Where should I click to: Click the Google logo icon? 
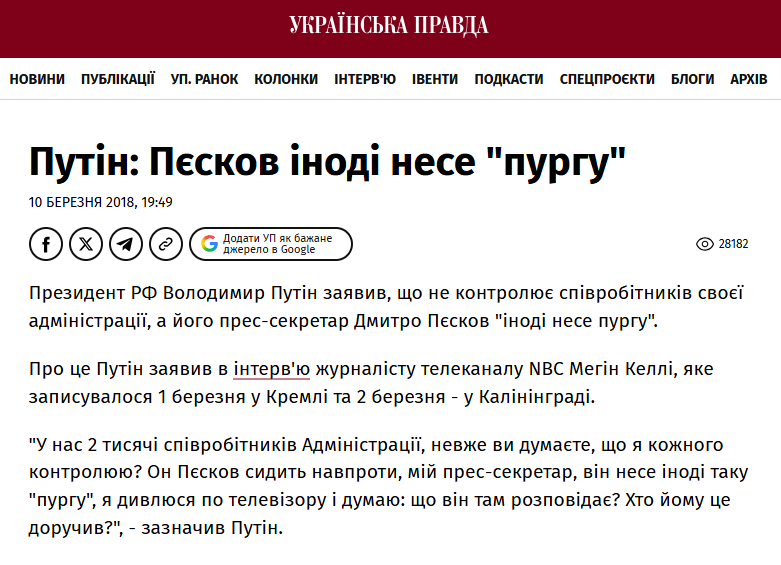pos(210,244)
